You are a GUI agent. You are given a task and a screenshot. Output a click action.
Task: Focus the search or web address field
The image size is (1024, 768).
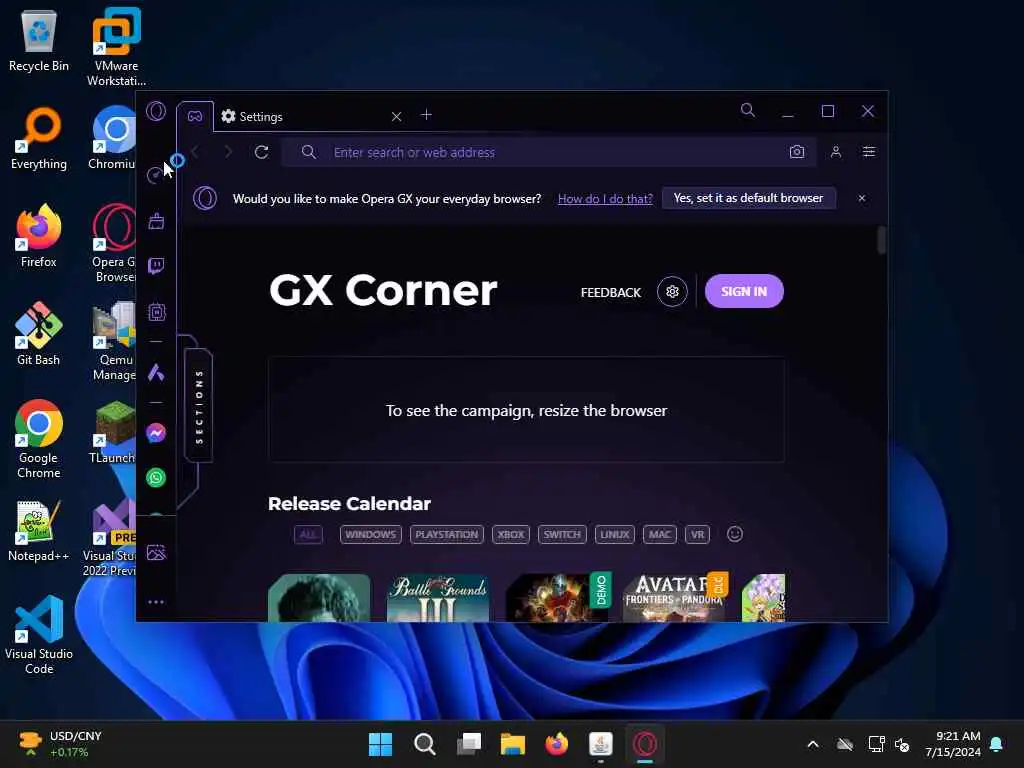click(x=549, y=152)
